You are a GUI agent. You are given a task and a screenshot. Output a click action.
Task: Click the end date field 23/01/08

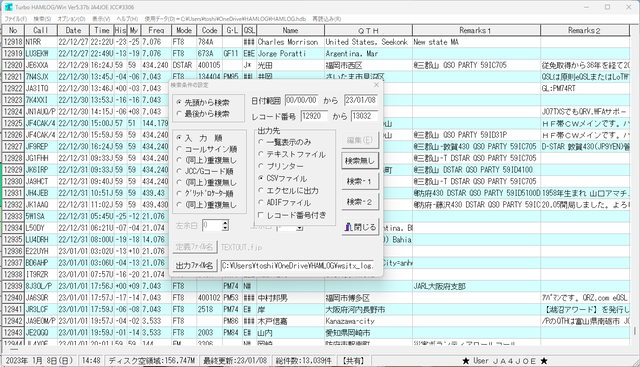[361, 100]
